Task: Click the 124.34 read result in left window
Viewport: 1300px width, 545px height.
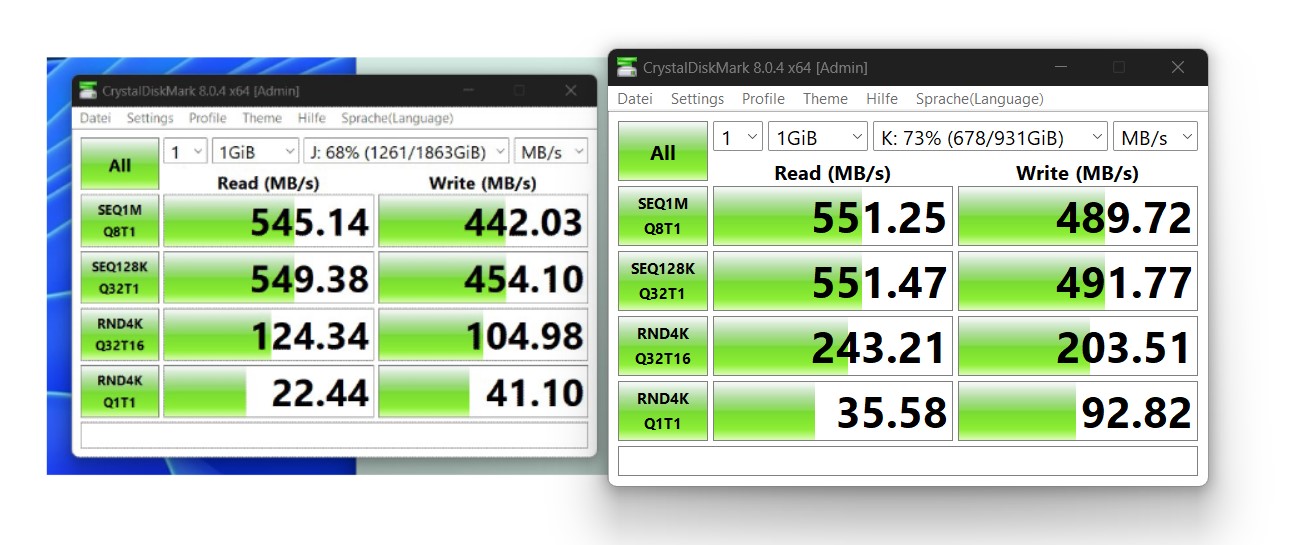Action: (x=268, y=335)
